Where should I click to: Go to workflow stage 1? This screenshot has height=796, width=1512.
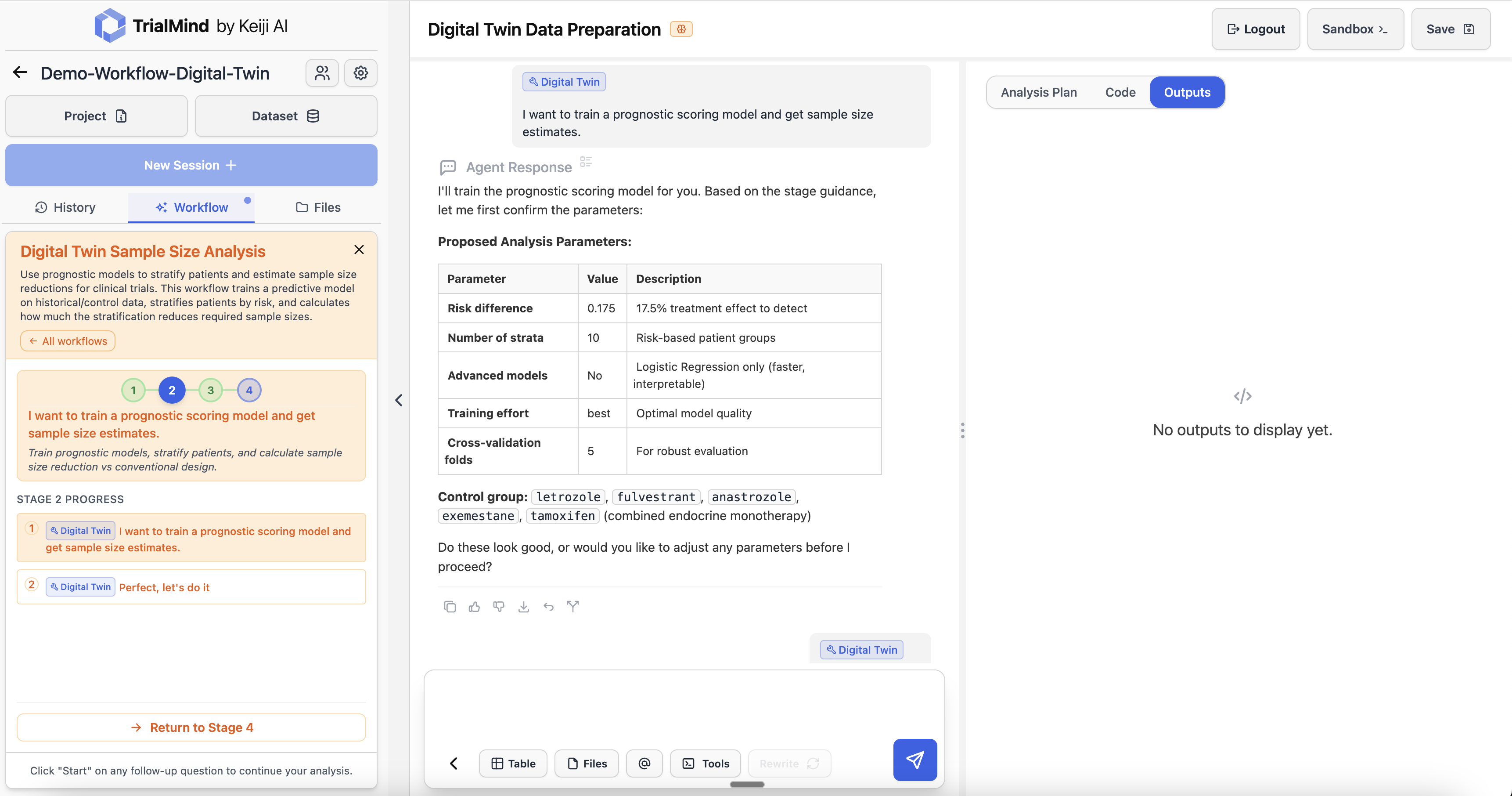coord(133,390)
